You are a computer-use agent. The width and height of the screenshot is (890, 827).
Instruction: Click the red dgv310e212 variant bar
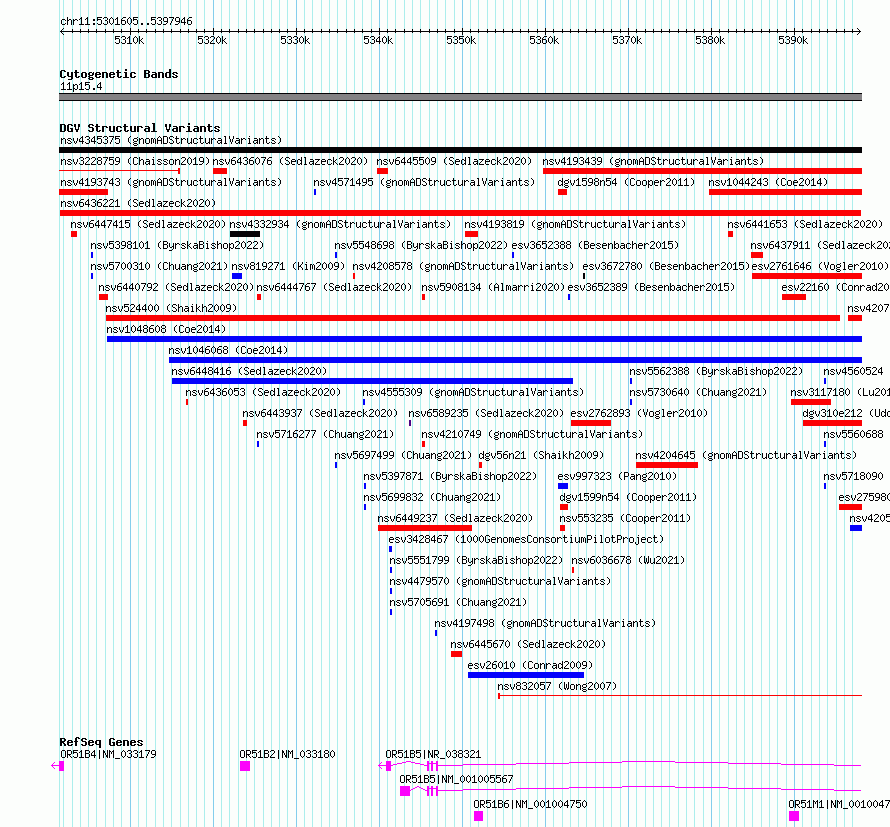(x=833, y=423)
